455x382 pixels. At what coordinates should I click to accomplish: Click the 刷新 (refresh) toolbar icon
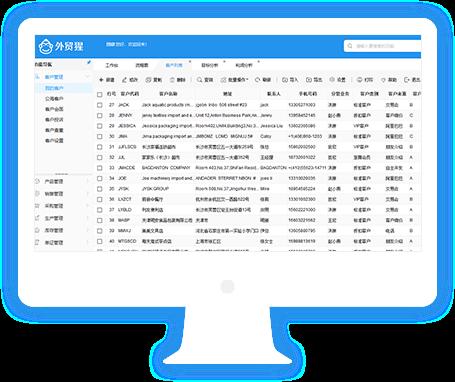coord(257,80)
